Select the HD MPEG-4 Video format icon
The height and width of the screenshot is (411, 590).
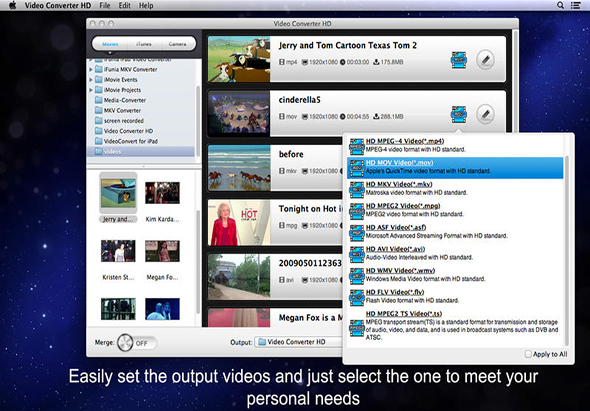click(356, 146)
